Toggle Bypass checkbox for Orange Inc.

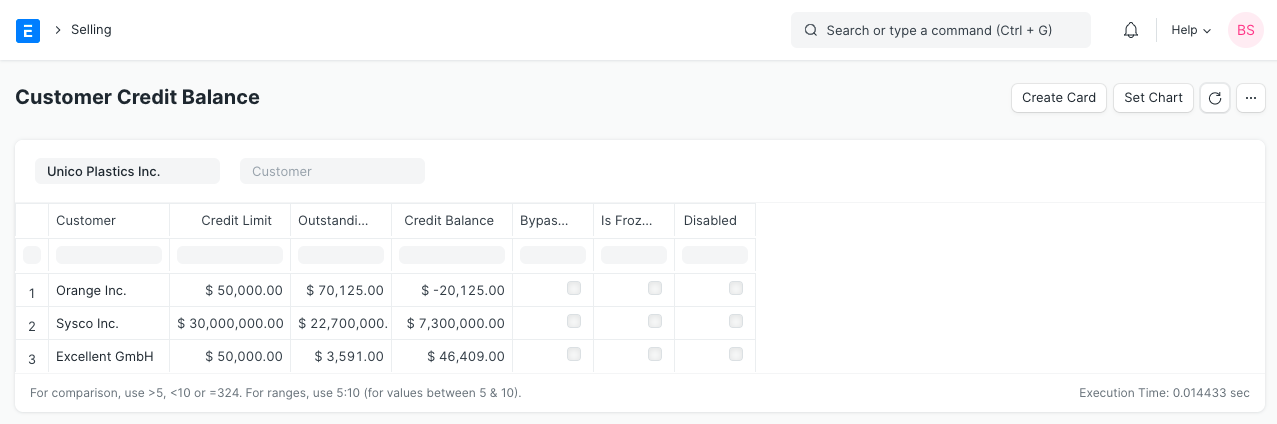pos(573,288)
